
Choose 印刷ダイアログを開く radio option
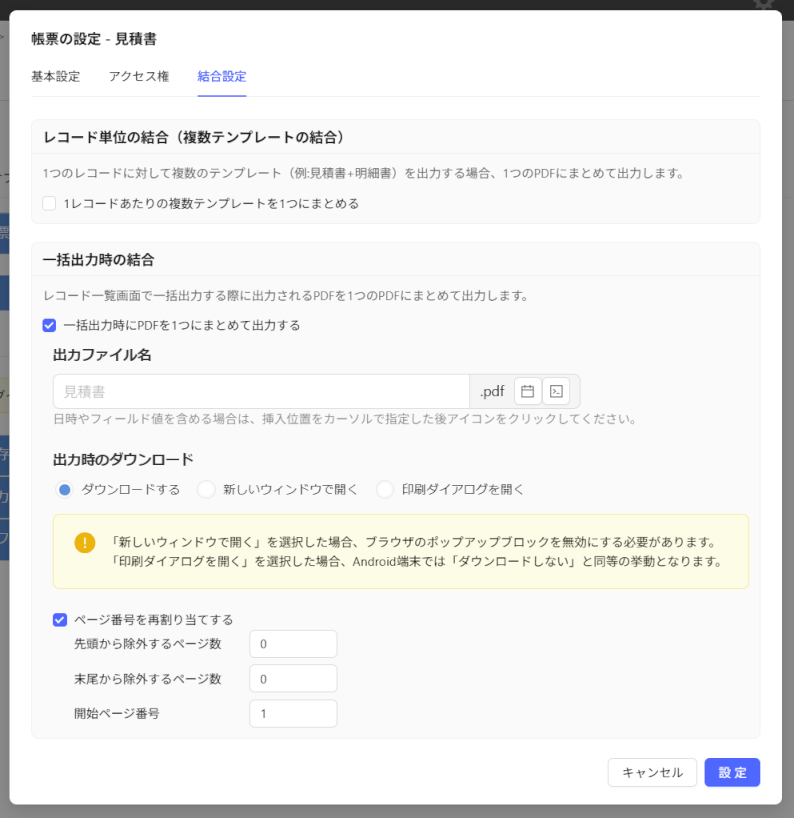pos(384,490)
